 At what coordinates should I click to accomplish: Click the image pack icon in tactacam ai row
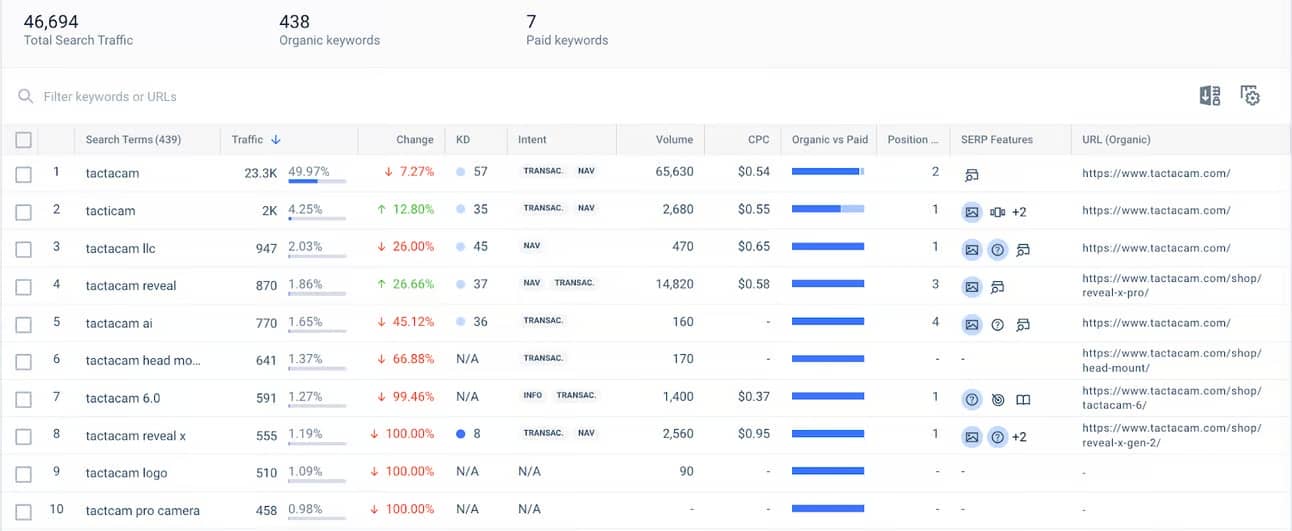tap(971, 324)
